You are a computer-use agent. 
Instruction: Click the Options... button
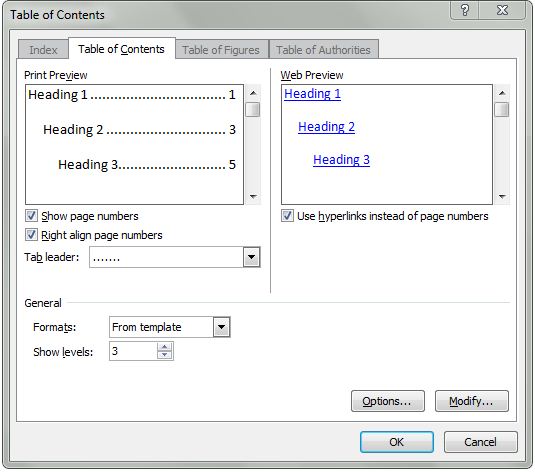388,401
